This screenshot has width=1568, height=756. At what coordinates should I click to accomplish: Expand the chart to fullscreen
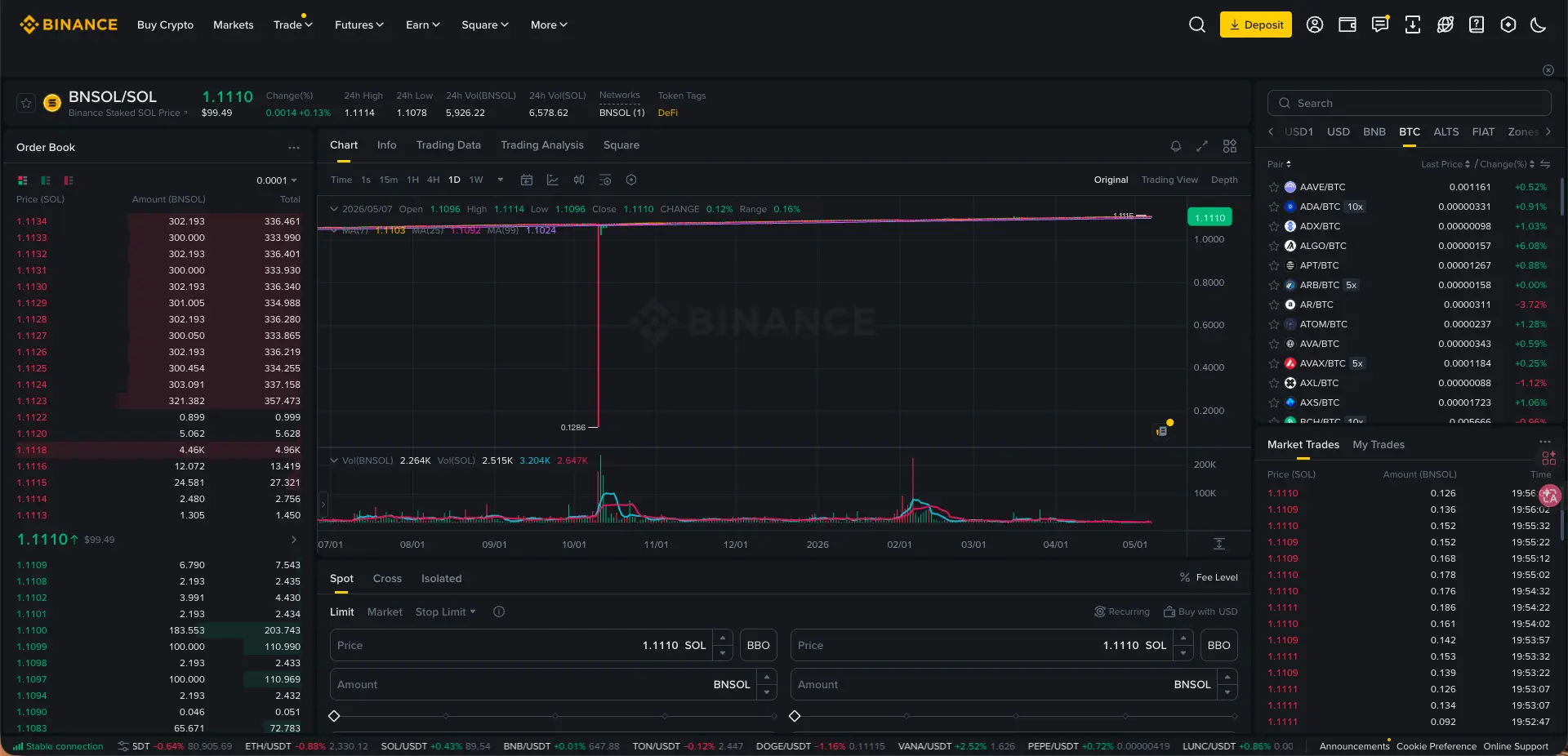[1202, 146]
